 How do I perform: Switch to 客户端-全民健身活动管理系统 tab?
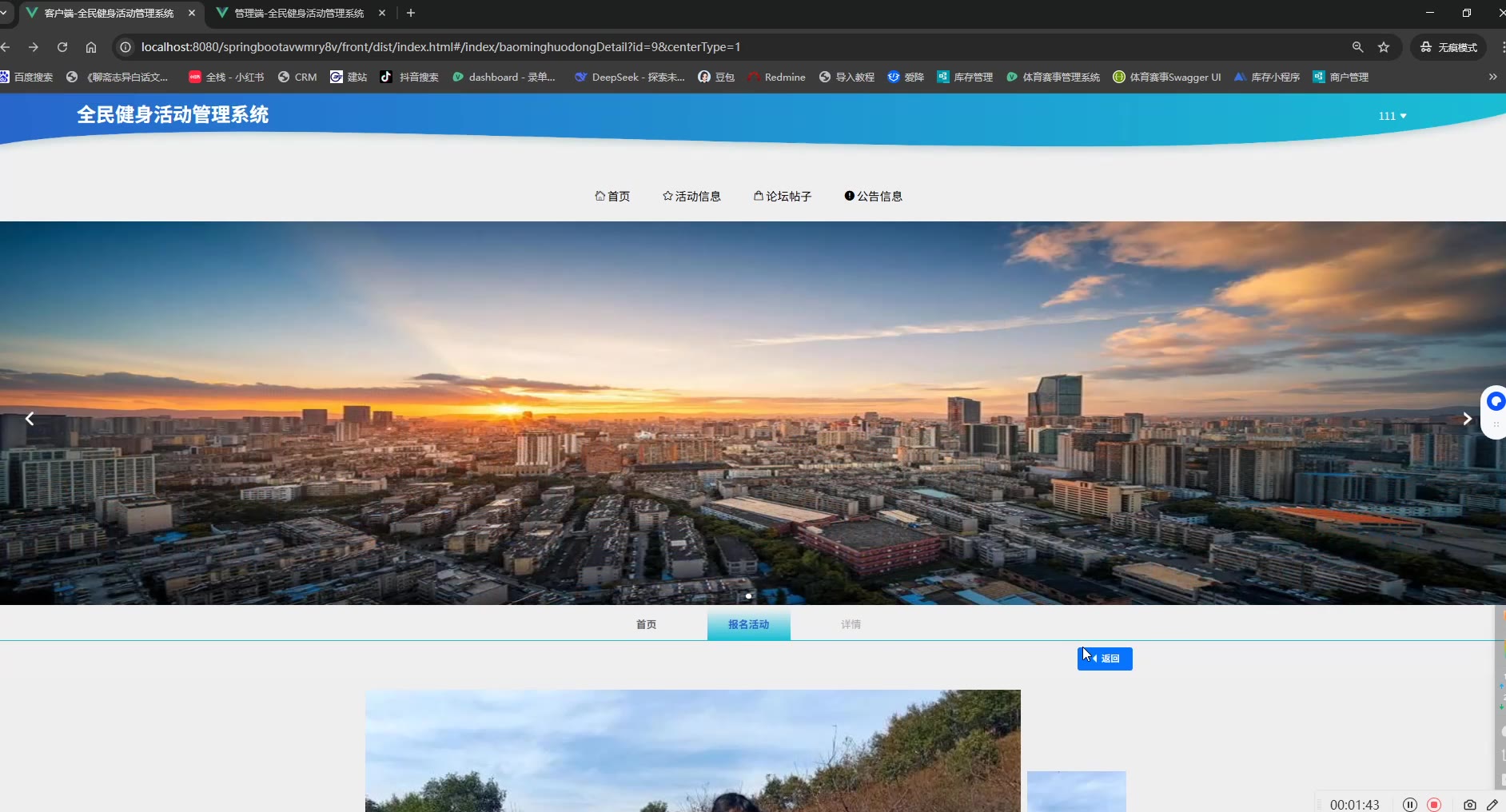coord(110,13)
